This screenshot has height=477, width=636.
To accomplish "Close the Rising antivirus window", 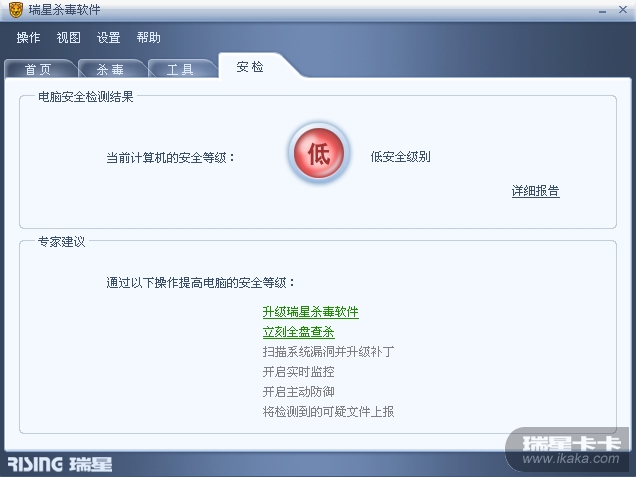I will 623,9.
